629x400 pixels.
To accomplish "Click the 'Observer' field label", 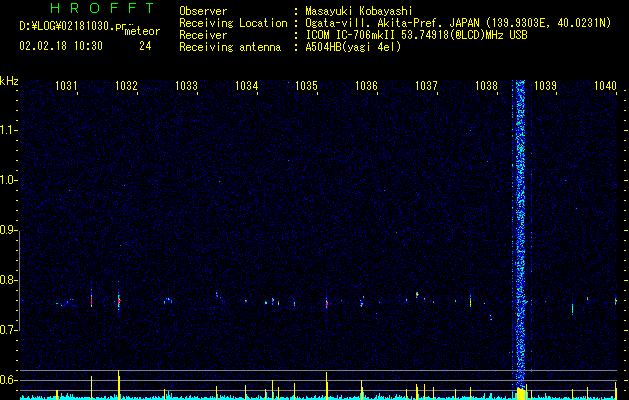I will point(203,11).
